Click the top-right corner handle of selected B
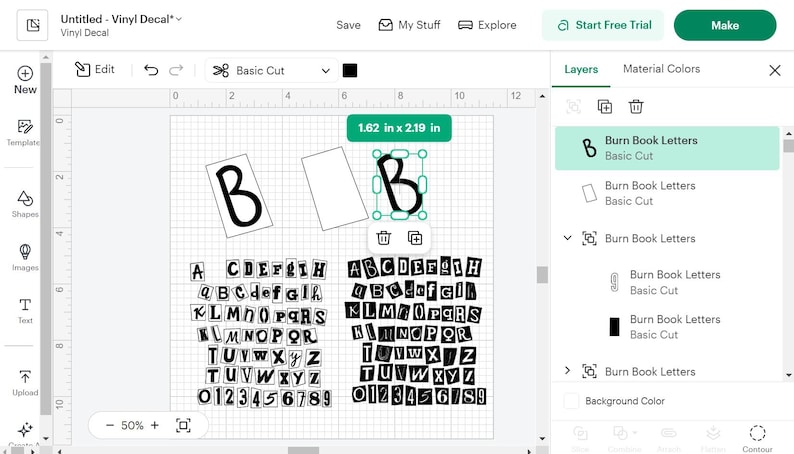This screenshot has height=454, width=794. point(422,154)
